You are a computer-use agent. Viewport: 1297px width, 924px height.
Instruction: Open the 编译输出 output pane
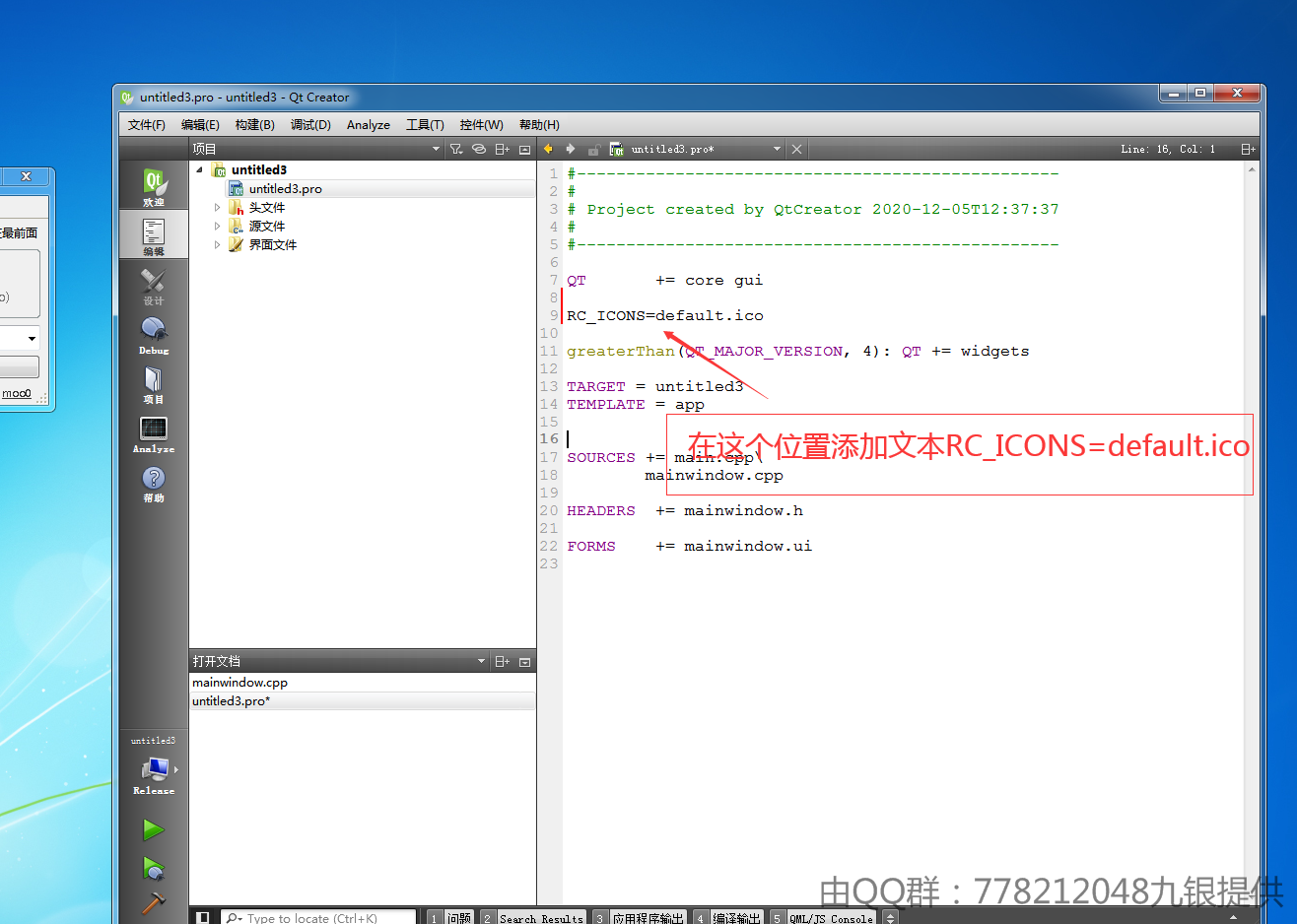728,917
